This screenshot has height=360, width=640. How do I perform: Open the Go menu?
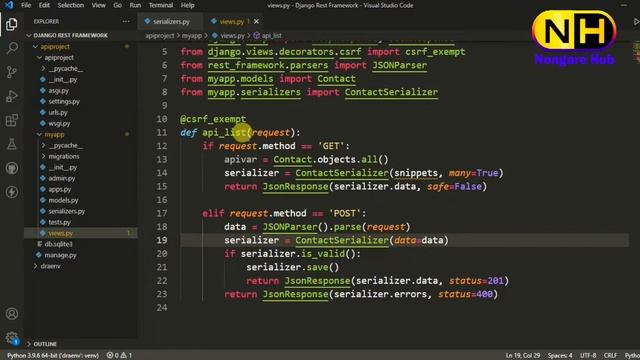click(x=117, y=5)
